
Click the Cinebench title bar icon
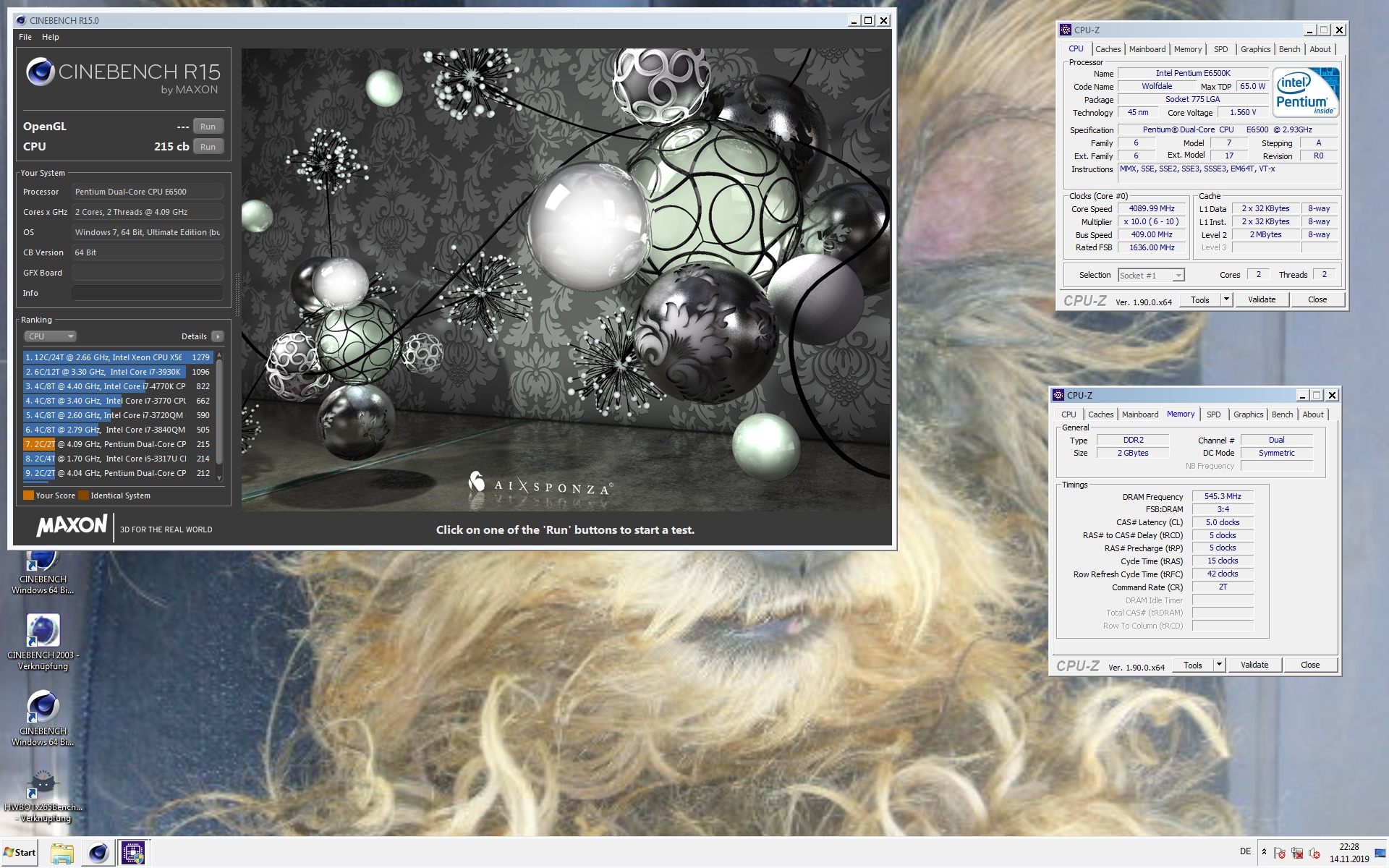coord(20,20)
